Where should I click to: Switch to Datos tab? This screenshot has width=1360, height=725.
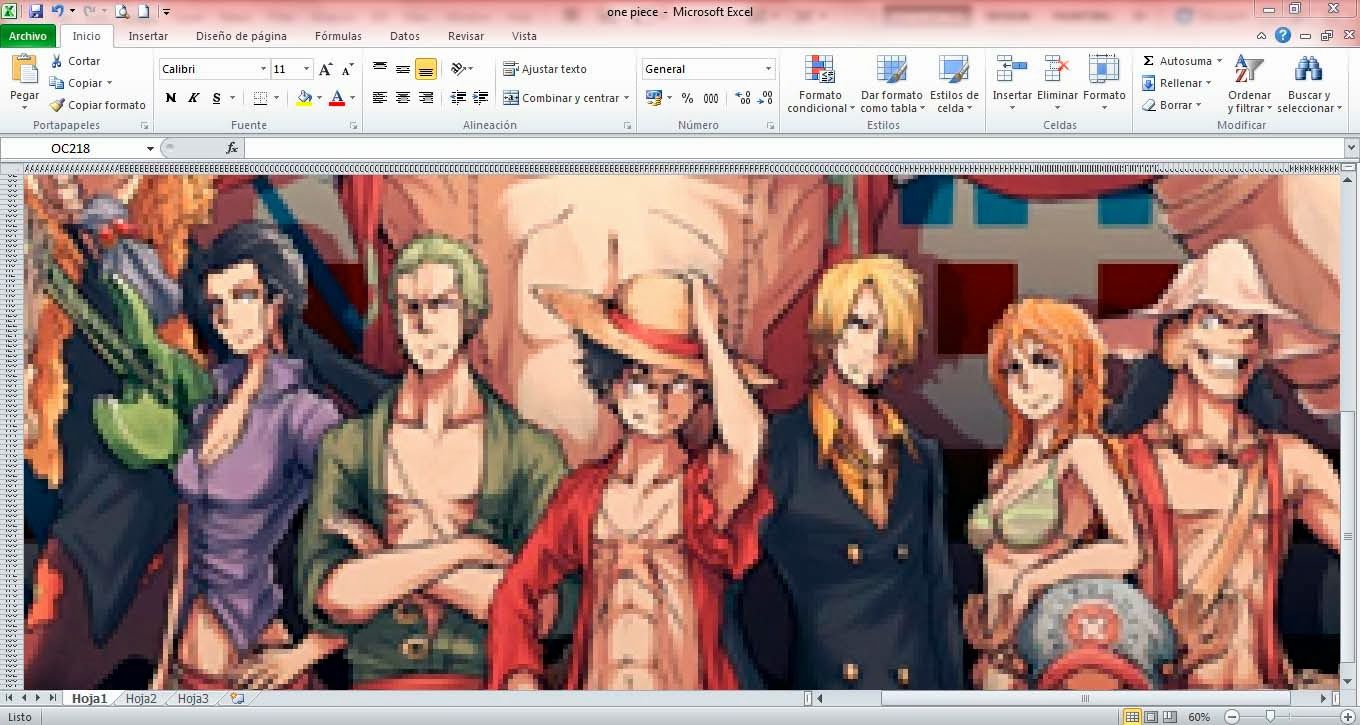tap(405, 36)
